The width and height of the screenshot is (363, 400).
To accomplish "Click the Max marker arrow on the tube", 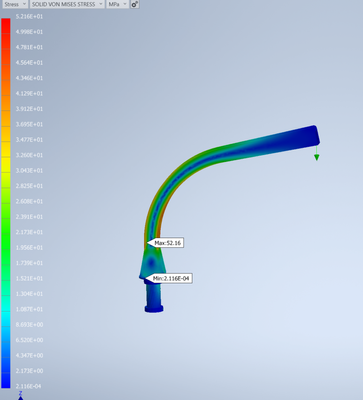I will [150, 243].
